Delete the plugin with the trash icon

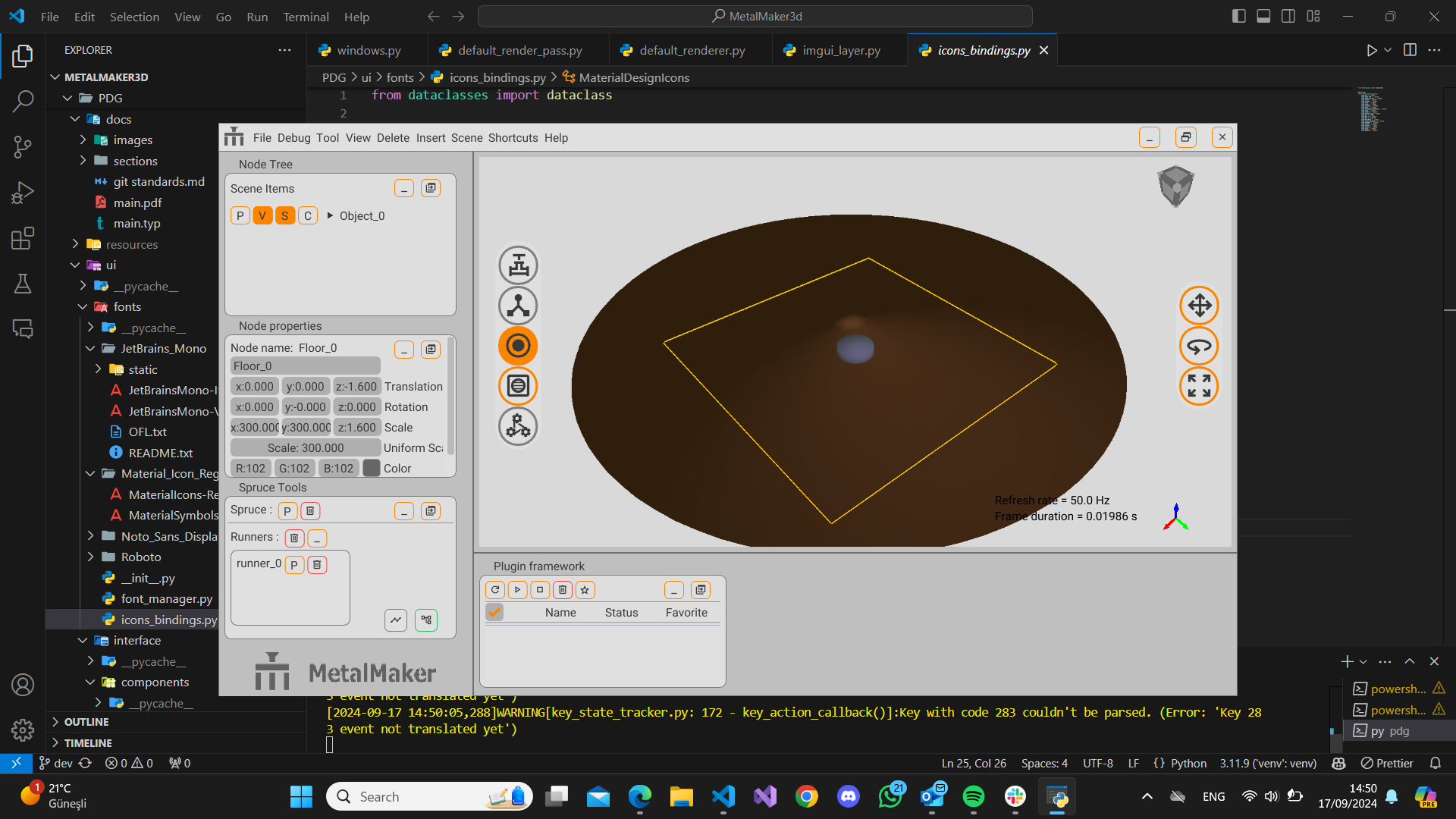pyautogui.click(x=562, y=590)
